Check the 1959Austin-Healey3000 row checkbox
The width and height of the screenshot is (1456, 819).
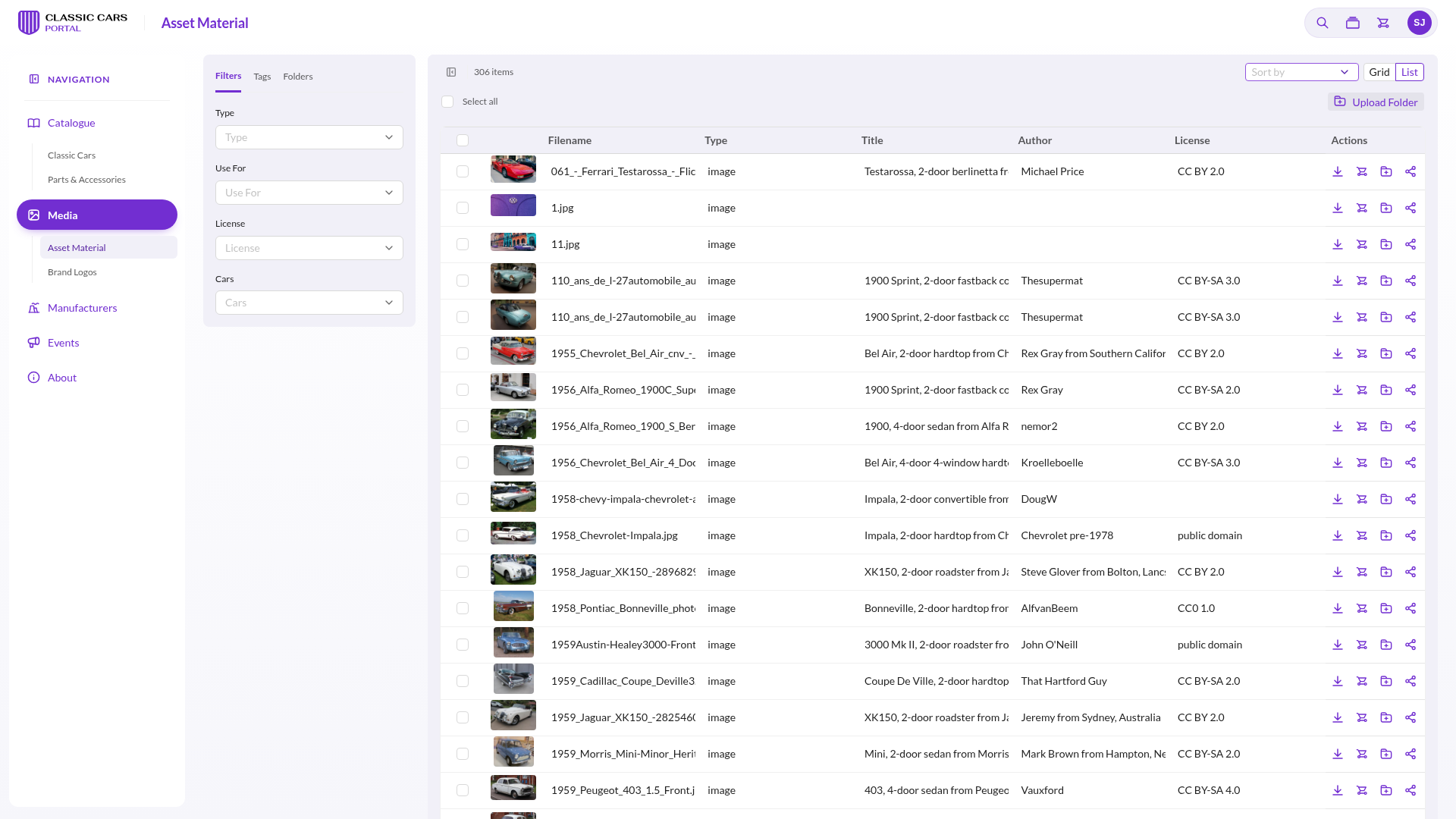463,645
